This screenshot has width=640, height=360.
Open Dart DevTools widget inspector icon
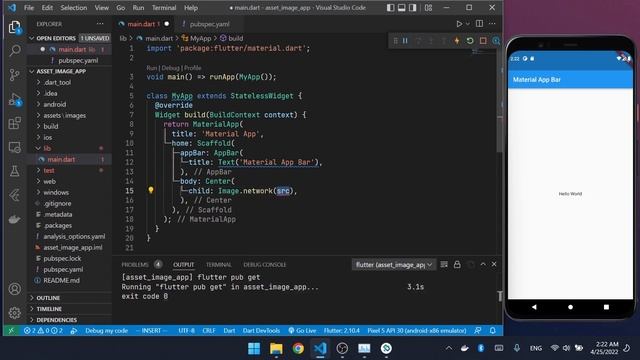coord(496,41)
